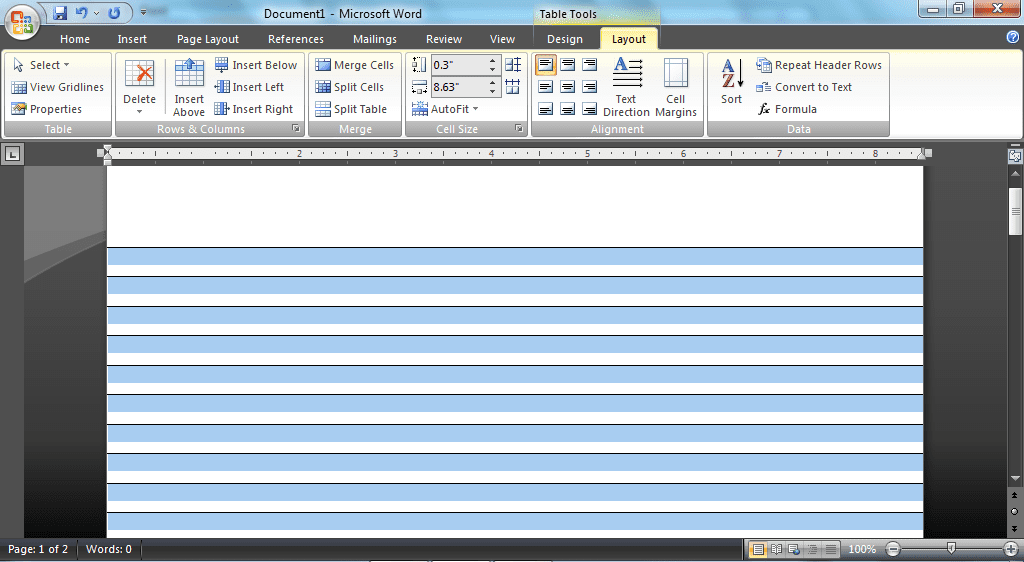Insert a column to the right

pyautogui.click(x=254, y=109)
